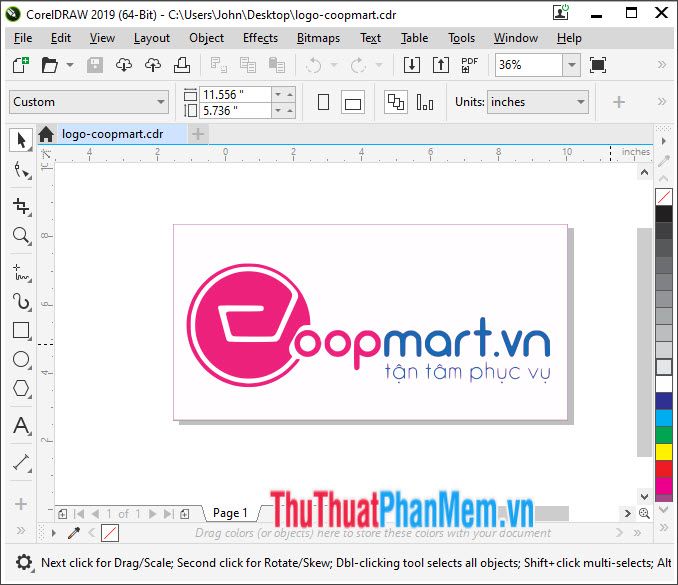Click the Paste clipboard icon
678x585 pixels.
point(276,65)
